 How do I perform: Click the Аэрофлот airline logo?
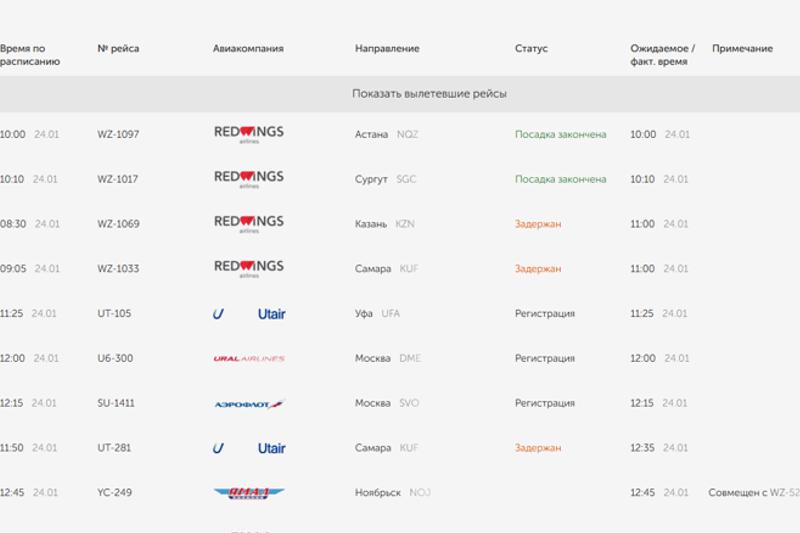click(x=249, y=404)
